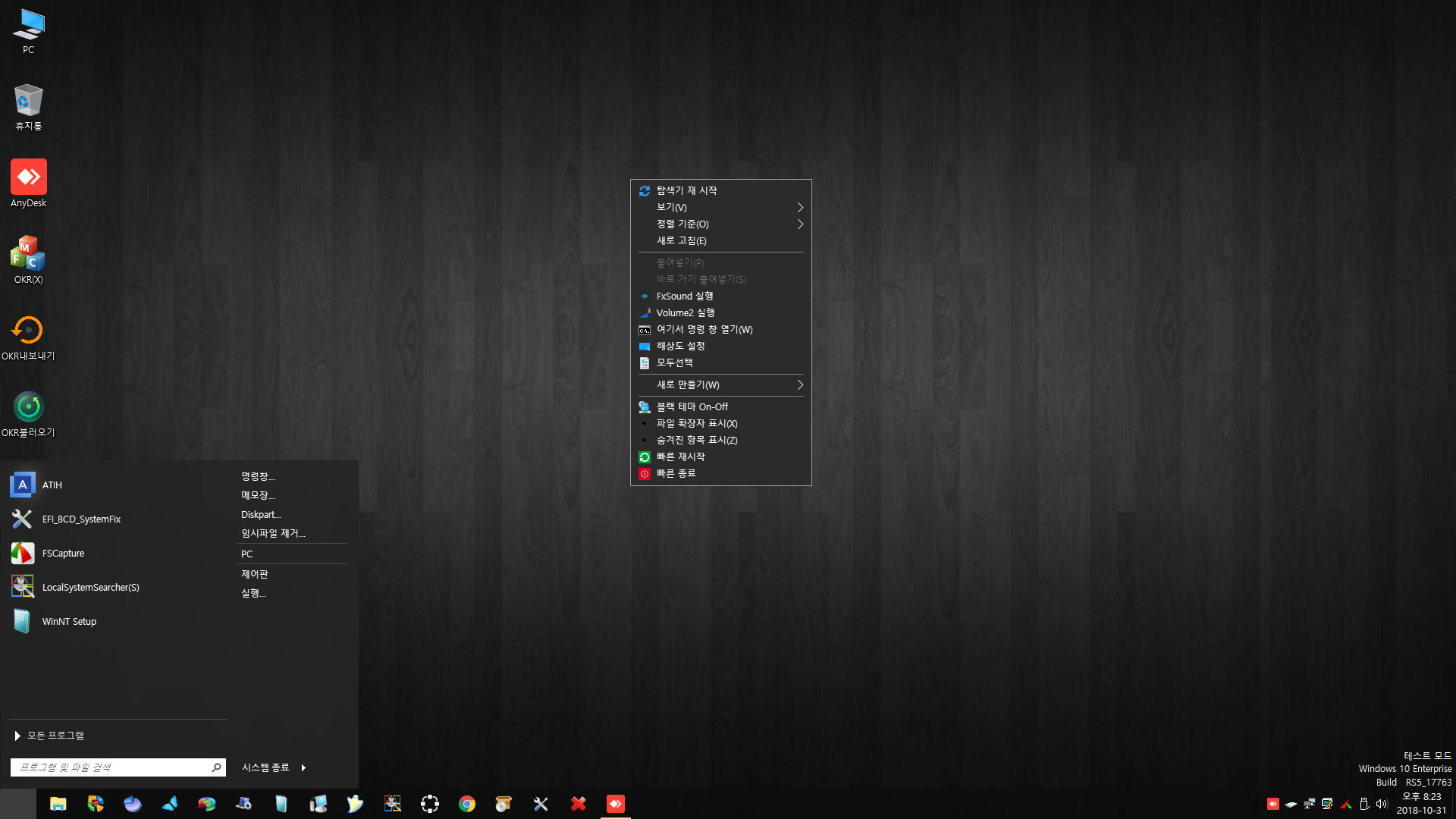Click the ghost icon in the taskbar
Image resolution: width=1456 pixels, height=819 pixels.
point(355,804)
